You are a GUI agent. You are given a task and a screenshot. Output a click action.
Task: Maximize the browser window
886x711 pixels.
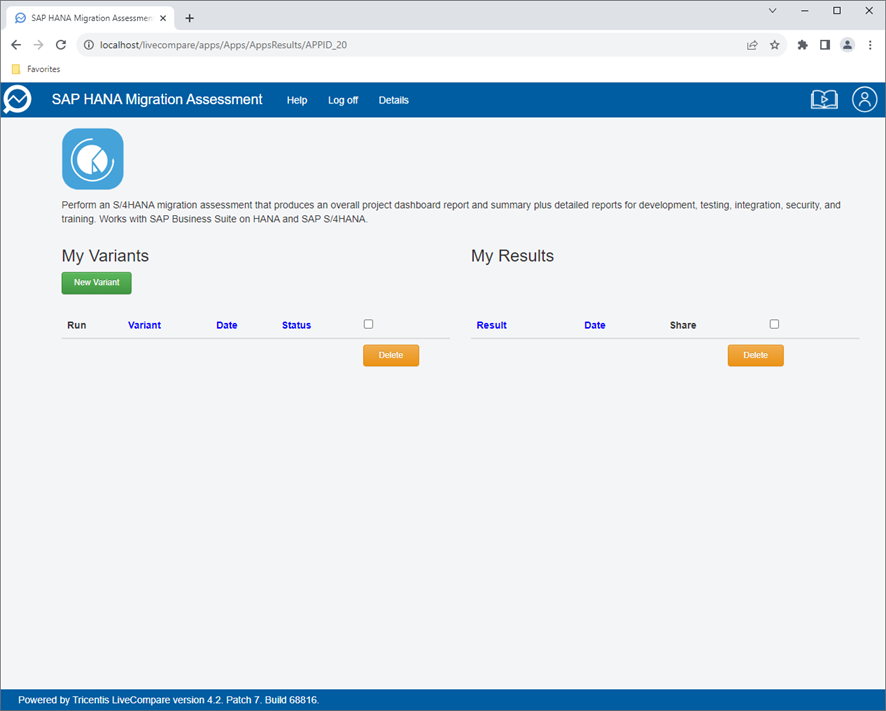coord(837,11)
